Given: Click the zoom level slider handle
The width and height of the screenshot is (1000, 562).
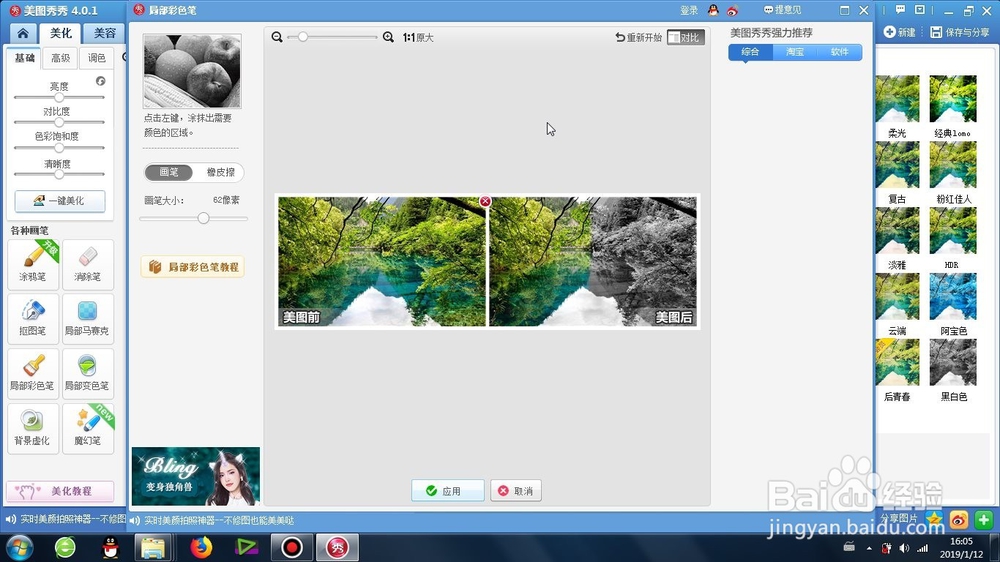Looking at the screenshot, I should (x=303, y=37).
